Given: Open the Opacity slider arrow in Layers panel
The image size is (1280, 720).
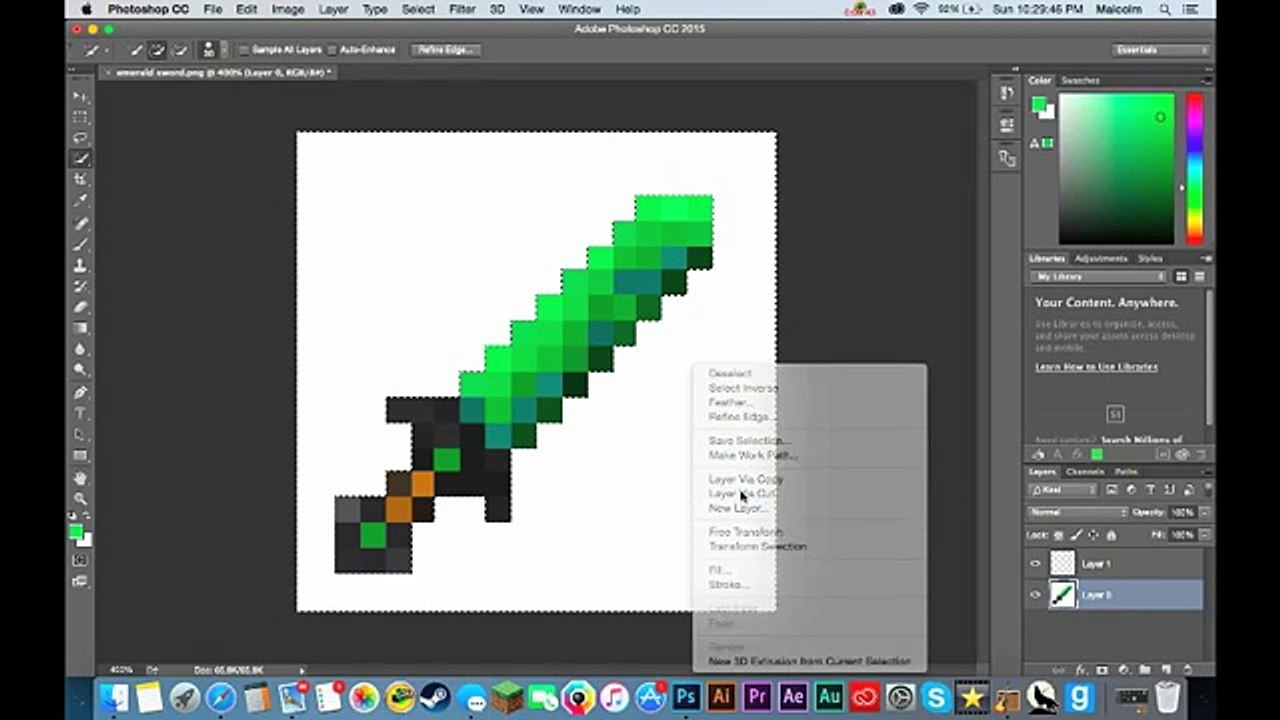Looking at the screenshot, I should (1203, 512).
